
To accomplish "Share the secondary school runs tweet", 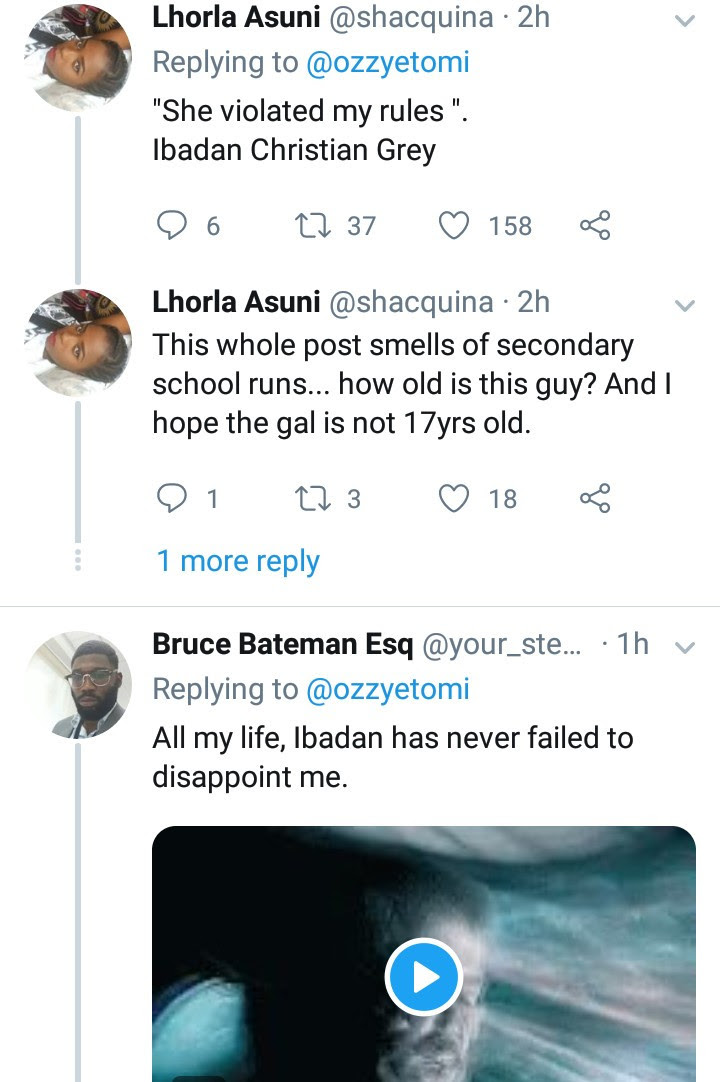I will click(x=594, y=497).
